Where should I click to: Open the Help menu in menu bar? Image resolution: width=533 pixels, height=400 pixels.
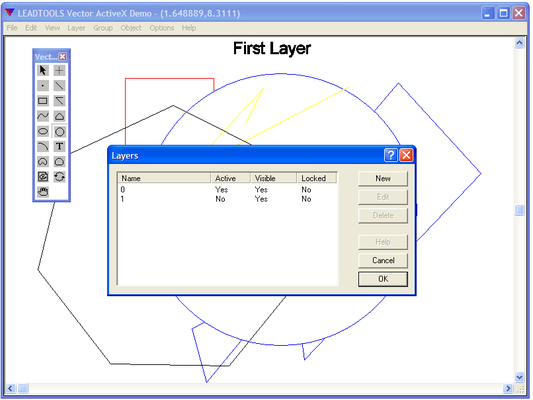pyautogui.click(x=189, y=28)
